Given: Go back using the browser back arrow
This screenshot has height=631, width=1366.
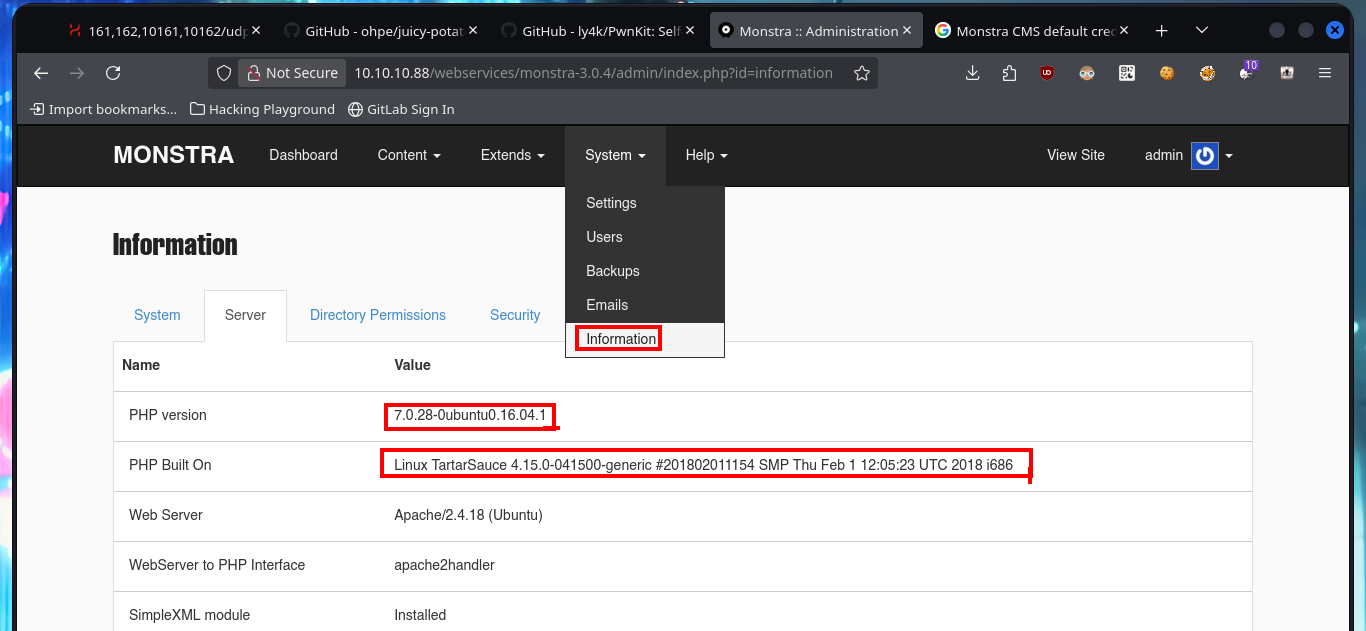Looking at the screenshot, I should pos(41,73).
